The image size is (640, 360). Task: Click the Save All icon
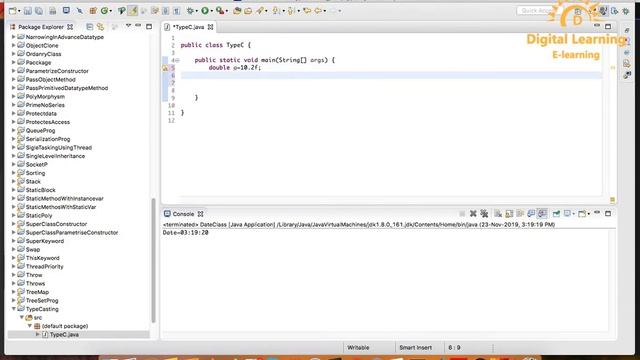click(x=39, y=11)
